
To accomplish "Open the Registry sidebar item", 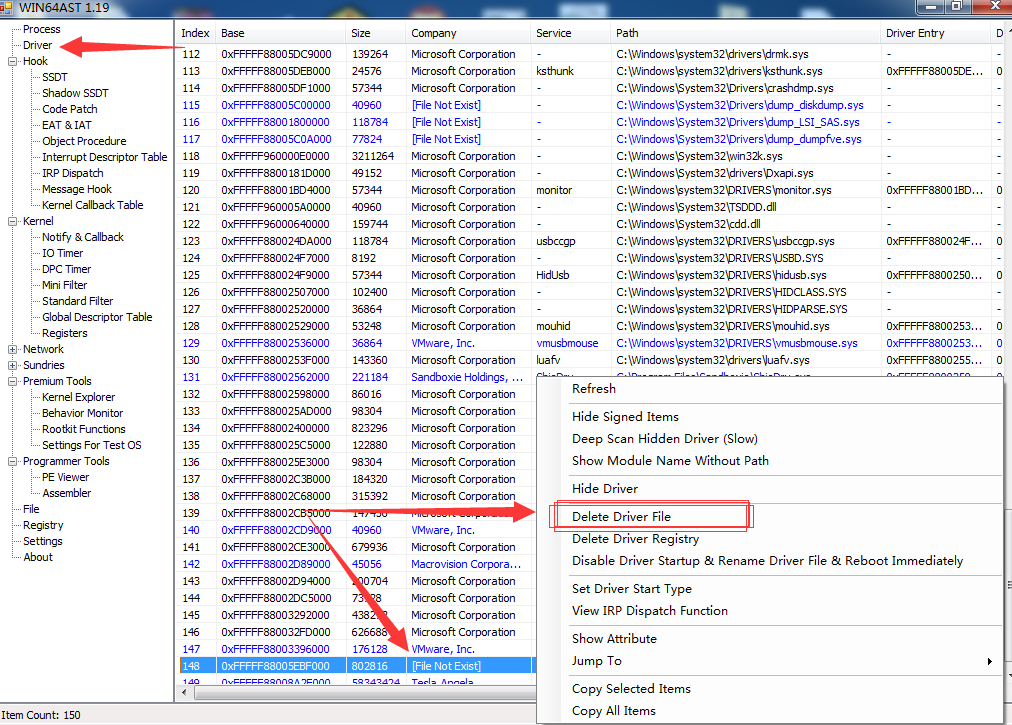I will [43, 525].
